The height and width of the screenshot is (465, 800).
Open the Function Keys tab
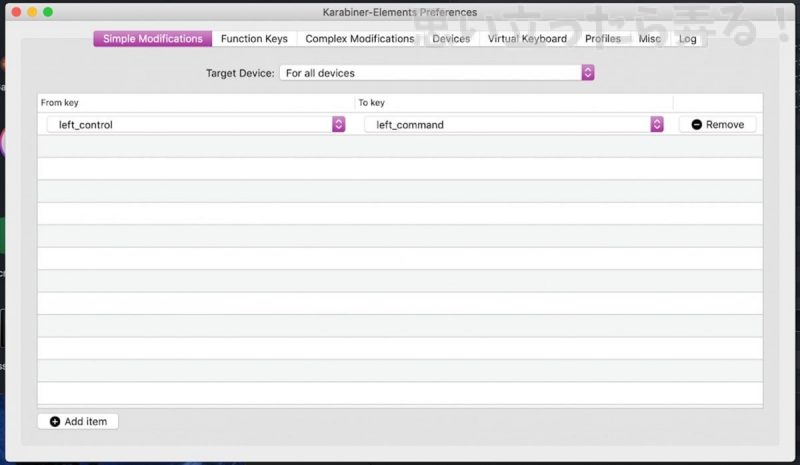point(254,39)
